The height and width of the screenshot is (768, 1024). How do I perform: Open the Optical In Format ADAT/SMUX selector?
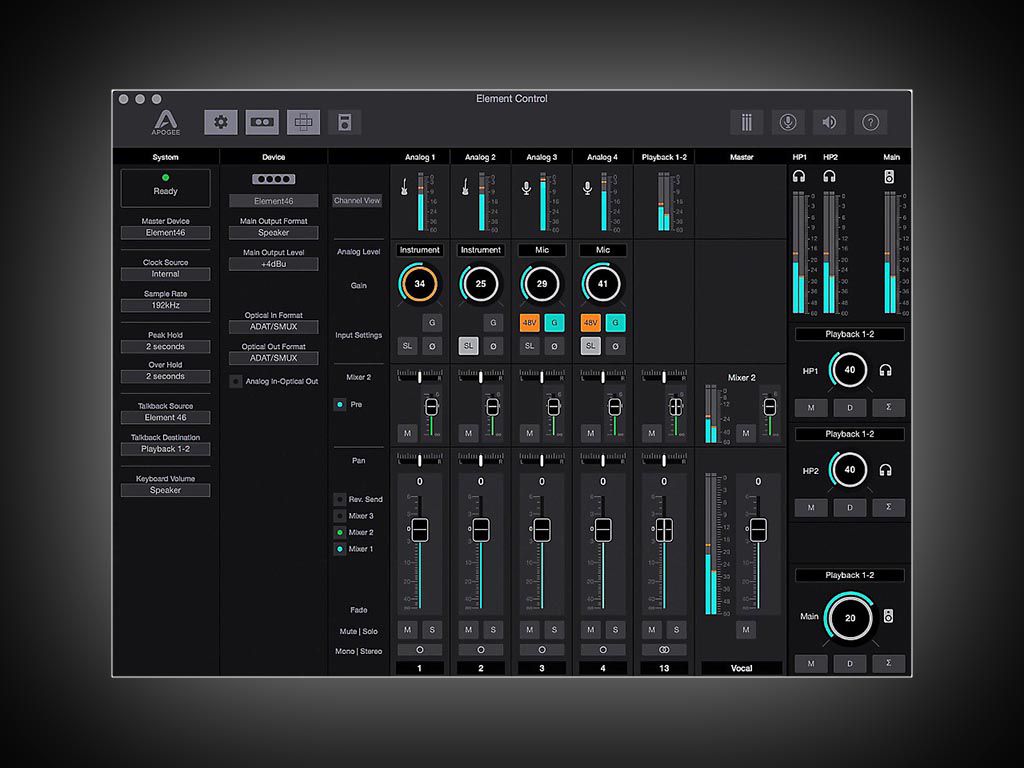coord(272,326)
